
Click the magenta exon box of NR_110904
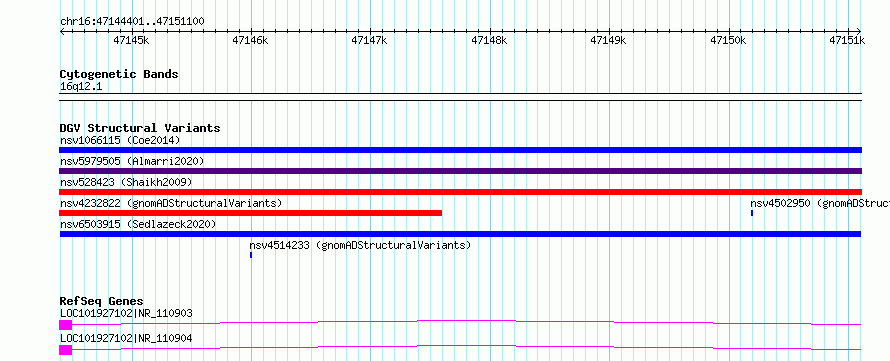coord(66,350)
